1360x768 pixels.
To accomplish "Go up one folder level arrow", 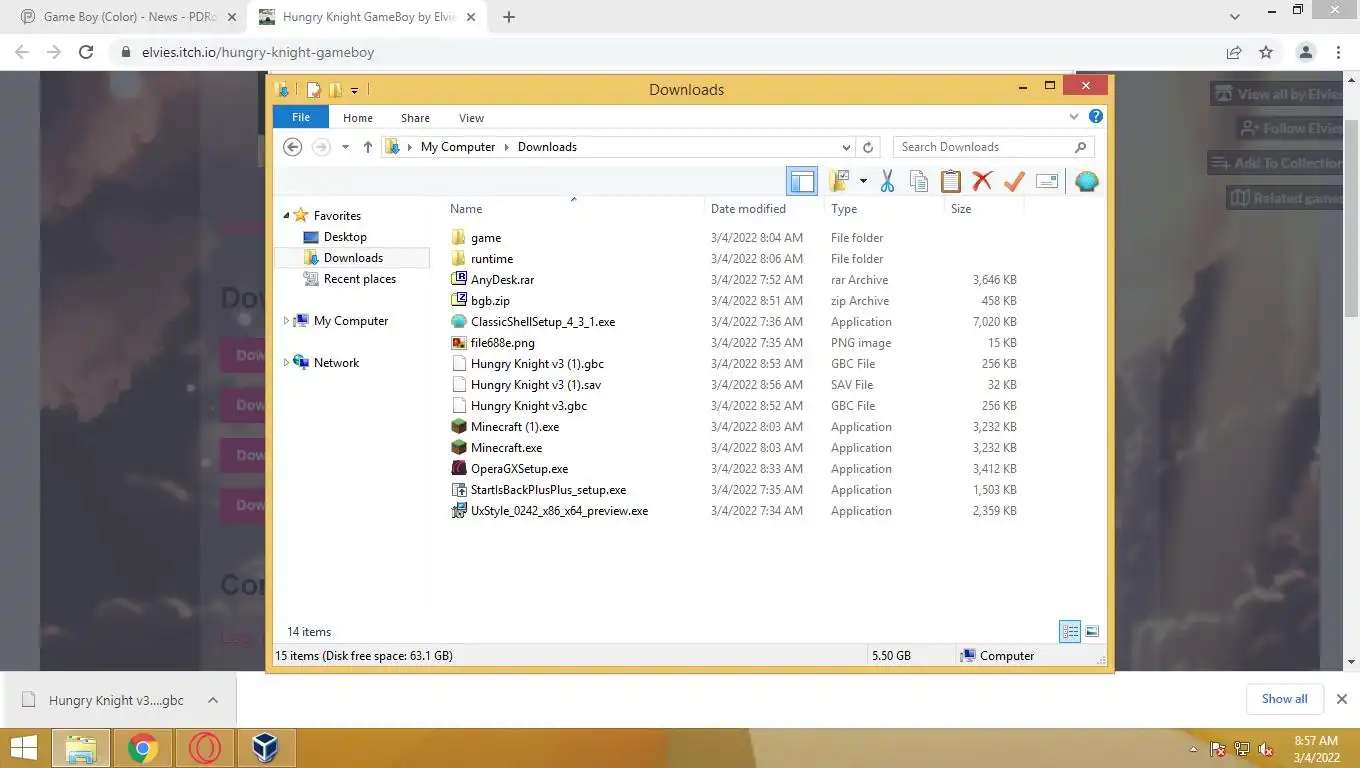I will click(x=368, y=147).
